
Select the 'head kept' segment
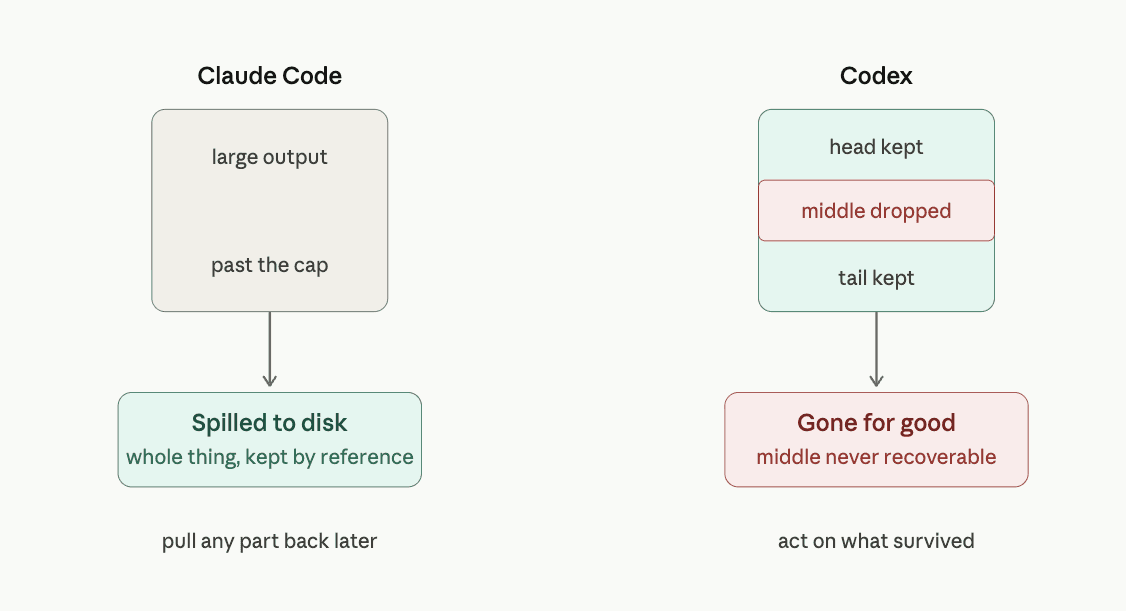click(876, 146)
